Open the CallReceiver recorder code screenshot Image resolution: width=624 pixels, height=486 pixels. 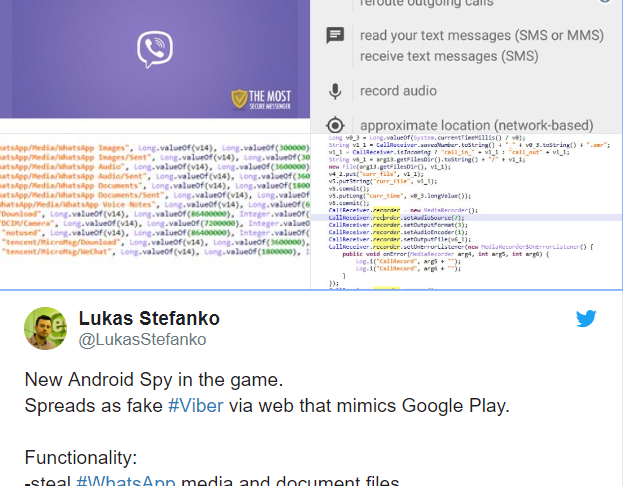pyautogui.click(x=466, y=211)
